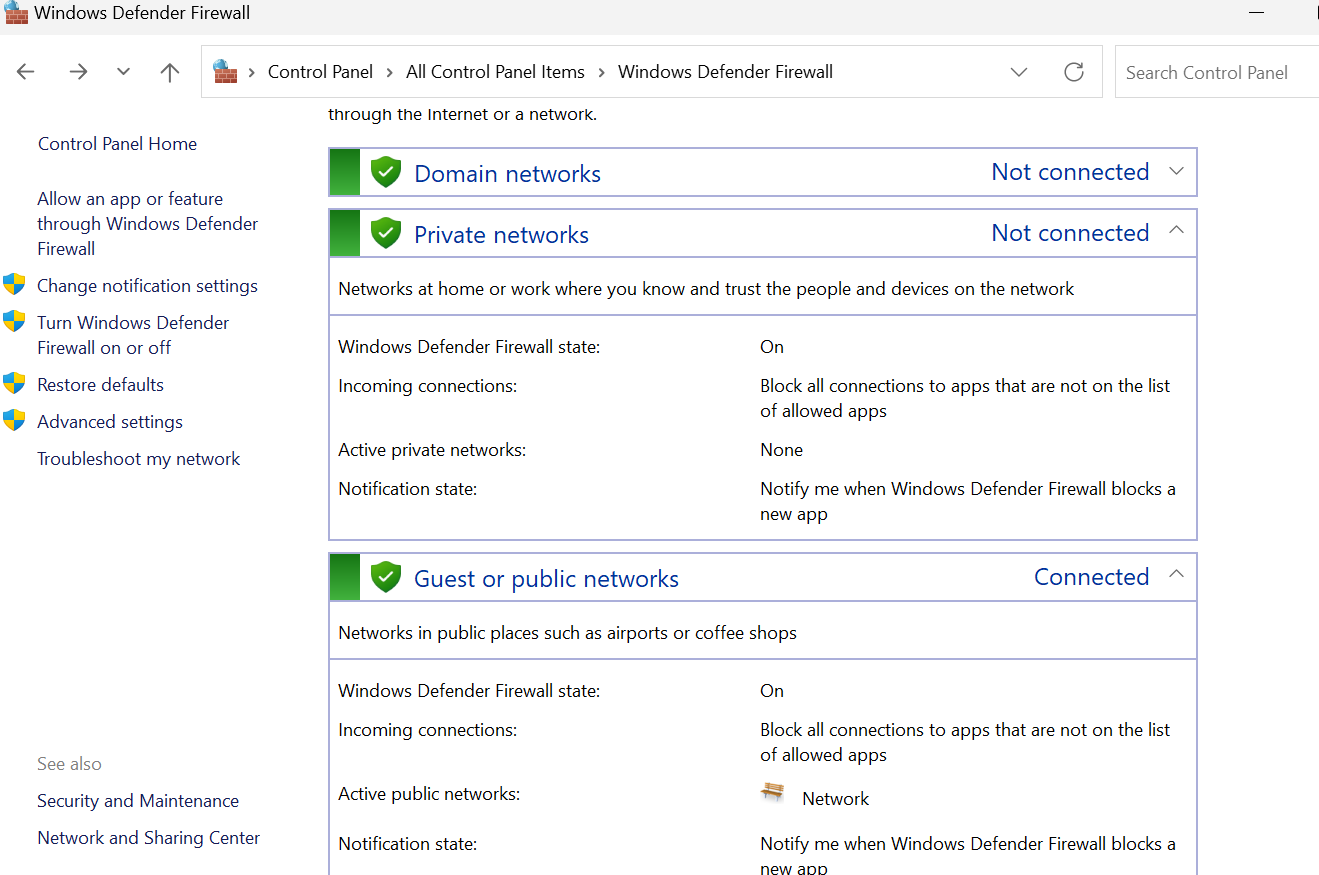Viewport: 1319px width, 875px height.
Task: Click 'Active private networks:' label
Action: 432,450
